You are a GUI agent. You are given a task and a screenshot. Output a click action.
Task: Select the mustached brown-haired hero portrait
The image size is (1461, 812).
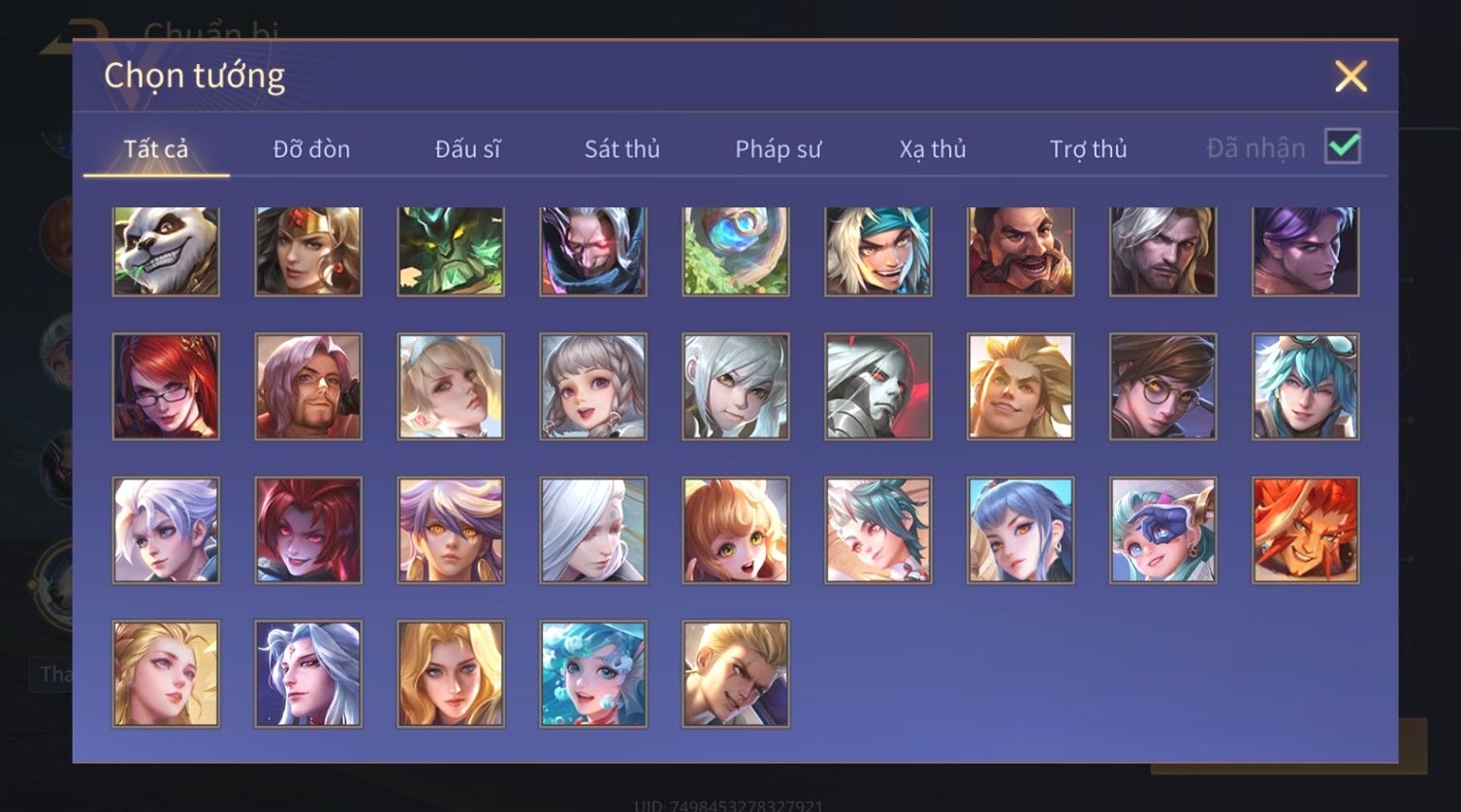[x=1021, y=251]
